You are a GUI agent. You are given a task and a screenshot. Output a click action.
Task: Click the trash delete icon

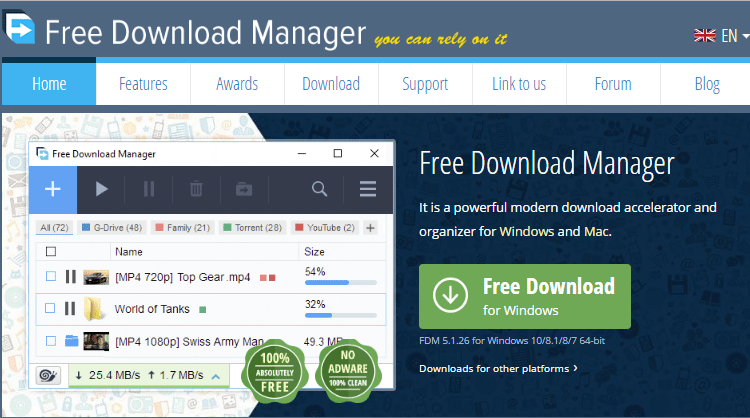coord(196,189)
